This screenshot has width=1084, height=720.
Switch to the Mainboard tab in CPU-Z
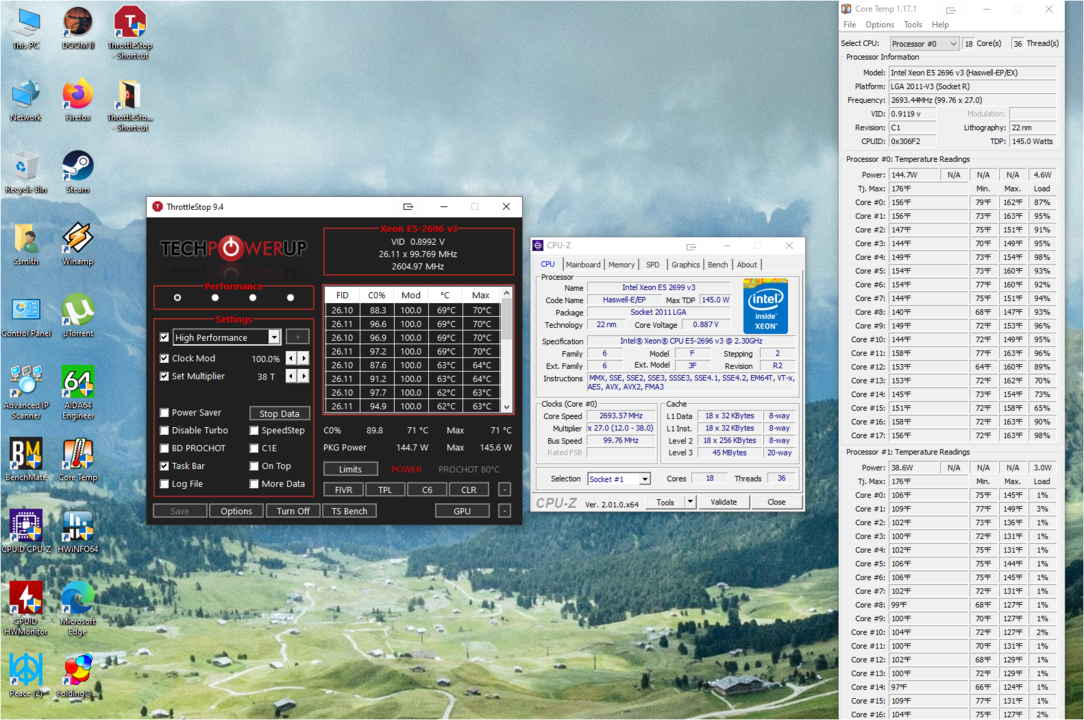click(x=583, y=265)
